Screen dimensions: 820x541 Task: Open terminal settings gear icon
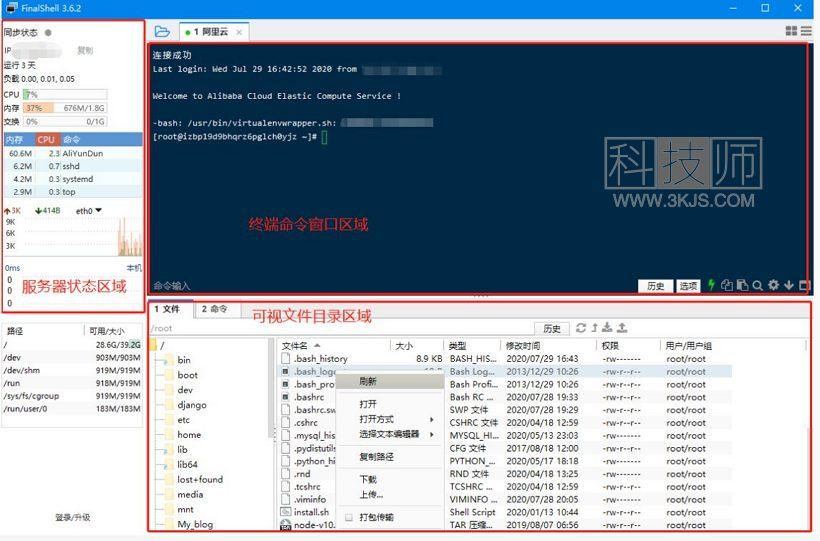773,285
